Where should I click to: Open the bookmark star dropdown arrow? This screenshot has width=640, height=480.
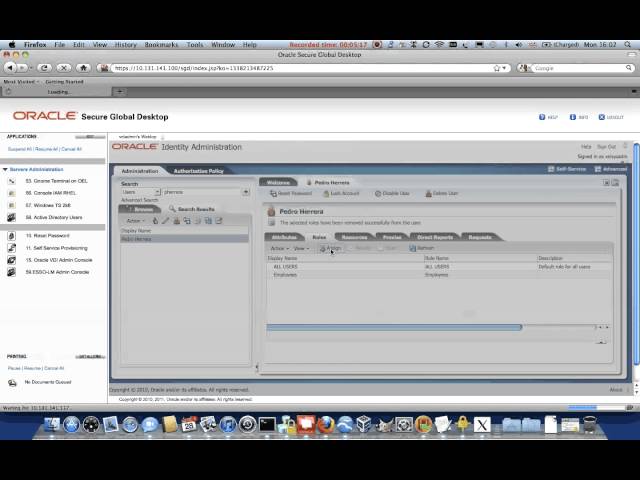pos(504,68)
